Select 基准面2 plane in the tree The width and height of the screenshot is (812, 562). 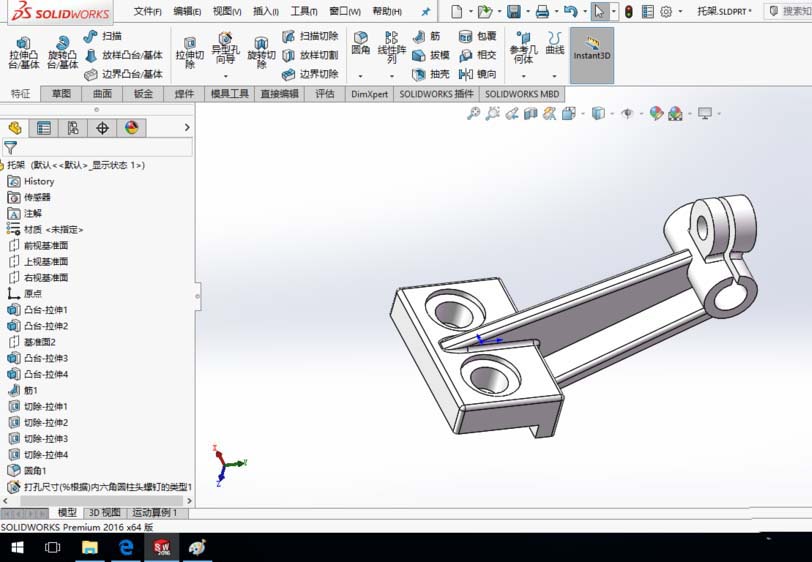click(32, 342)
